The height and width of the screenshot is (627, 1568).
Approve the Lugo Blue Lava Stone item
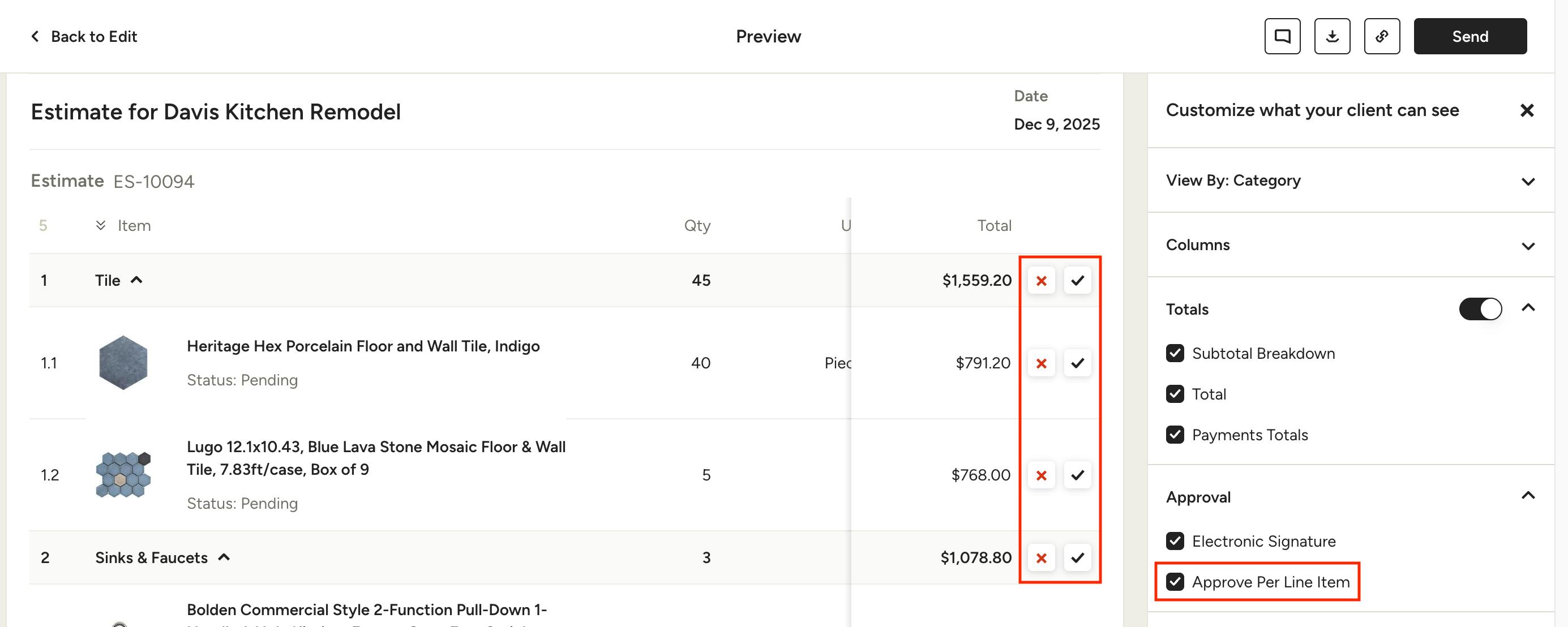point(1077,475)
